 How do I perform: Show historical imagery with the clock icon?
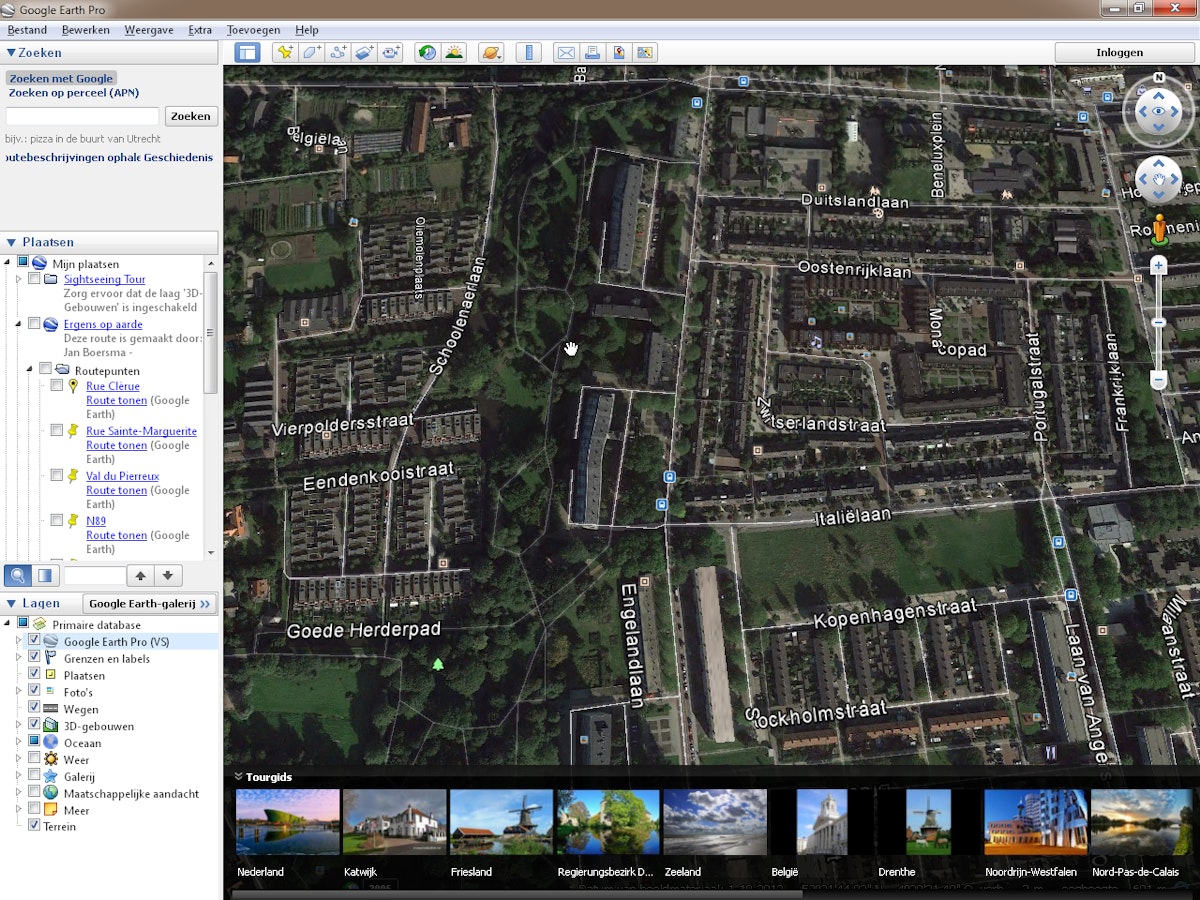(426, 52)
